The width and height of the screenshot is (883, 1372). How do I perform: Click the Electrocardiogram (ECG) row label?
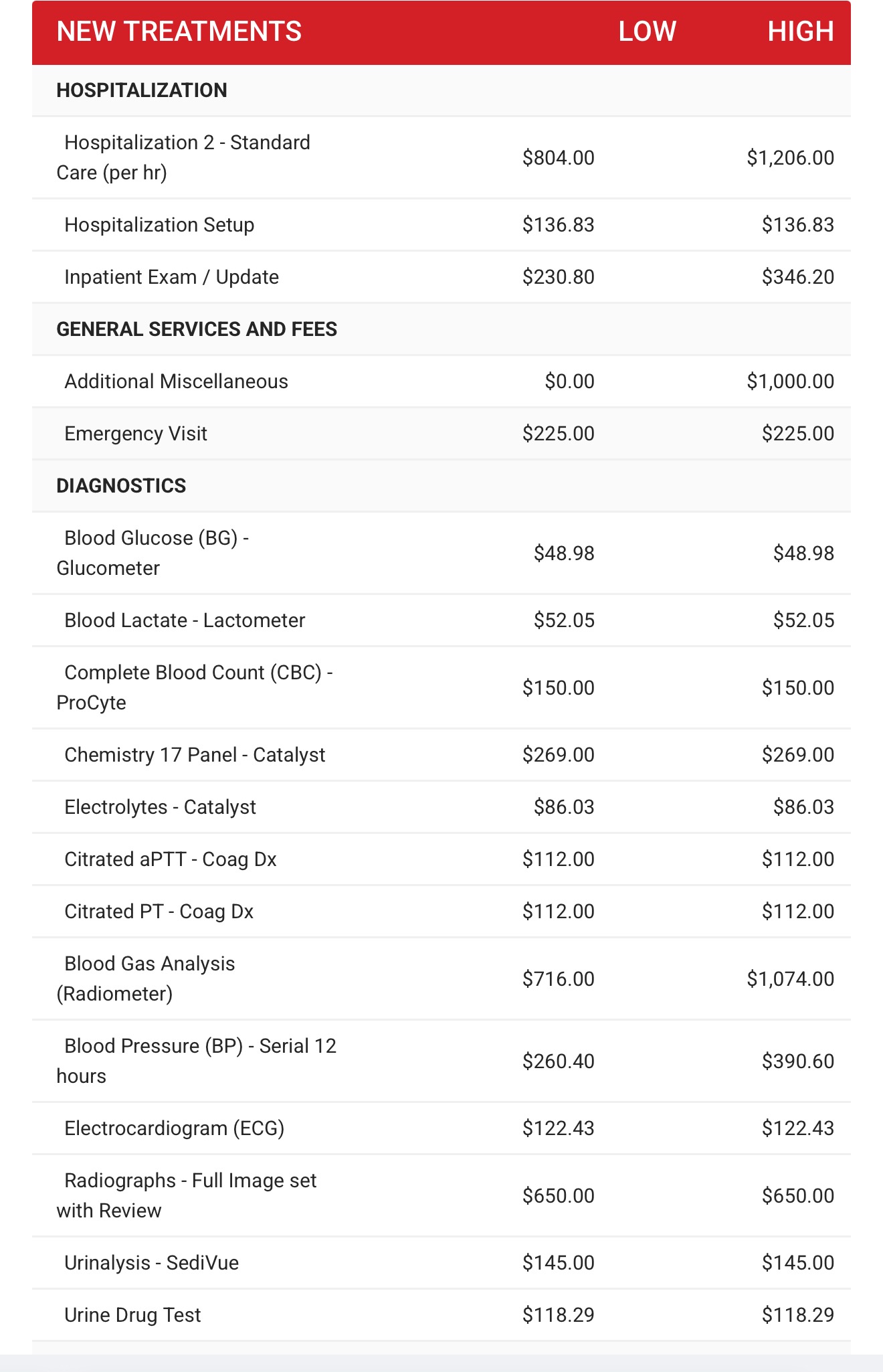click(174, 1128)
